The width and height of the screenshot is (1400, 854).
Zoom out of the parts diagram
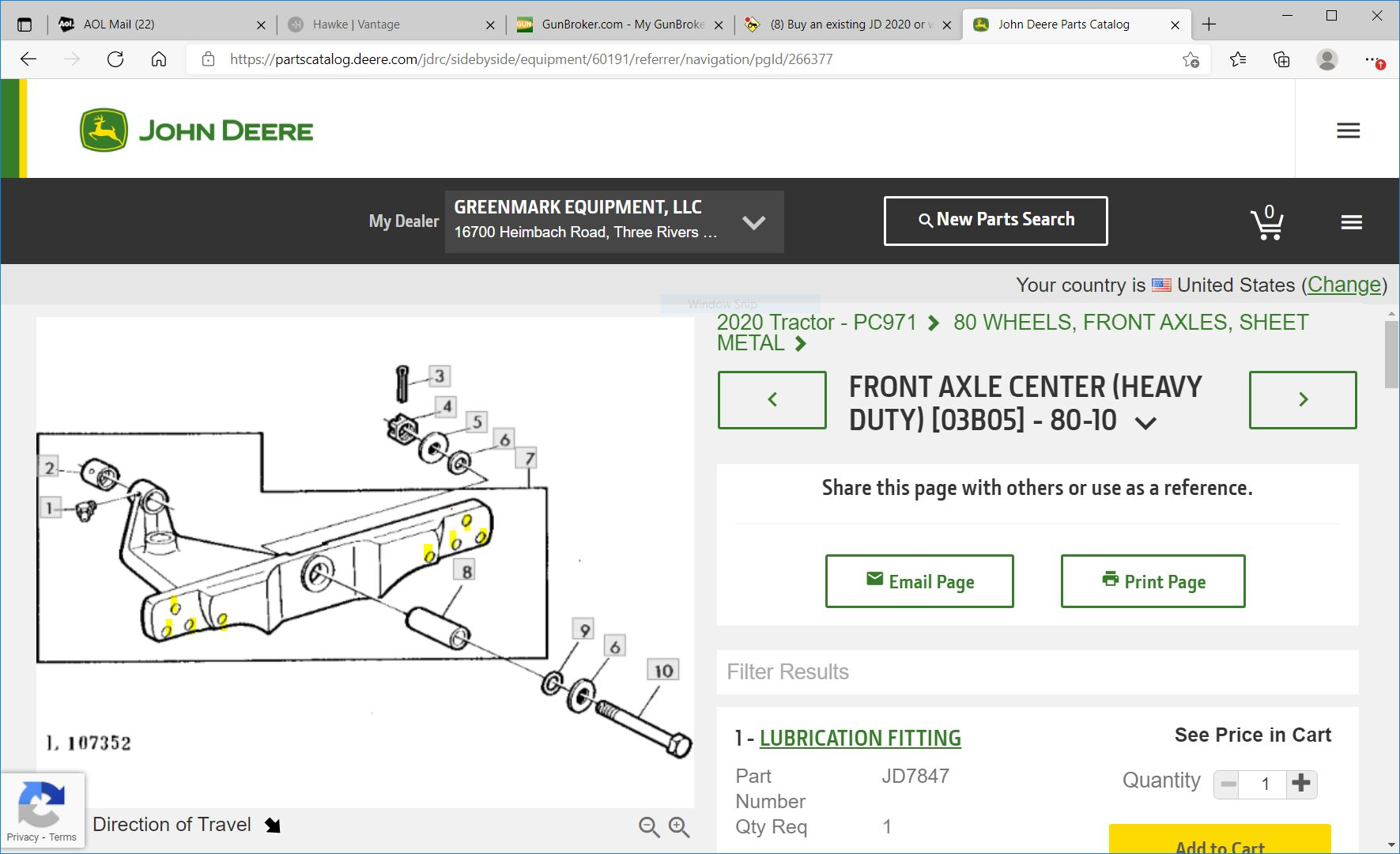tap(649, 827)
